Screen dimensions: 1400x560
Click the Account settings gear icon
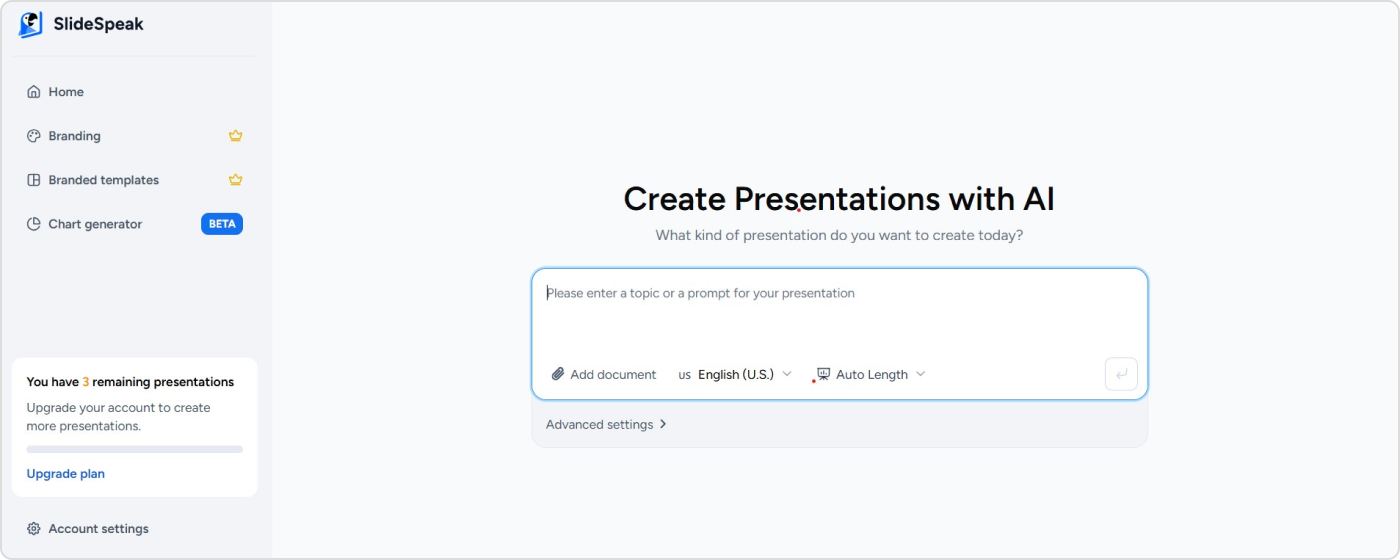point(34,529)
